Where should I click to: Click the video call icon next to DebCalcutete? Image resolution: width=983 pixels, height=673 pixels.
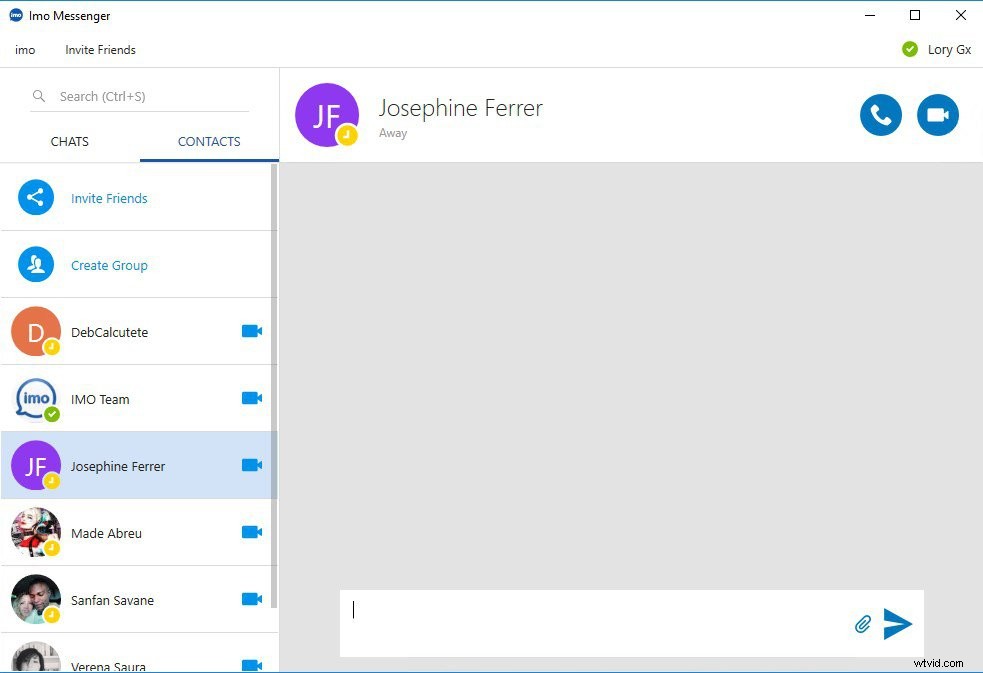tap(251, 330)
